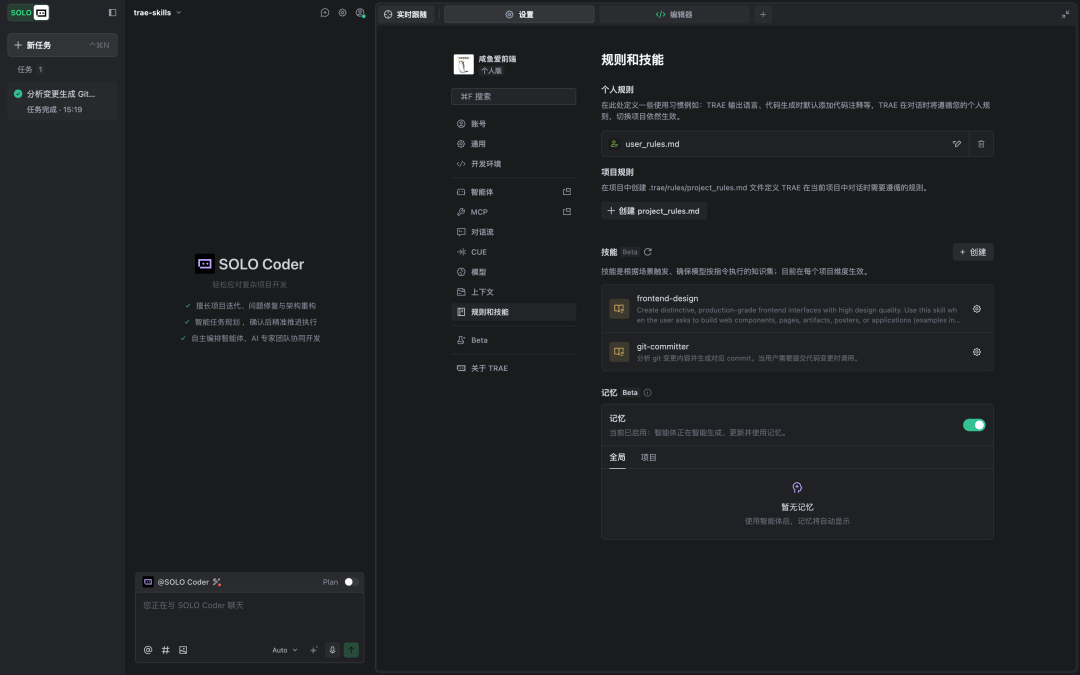This screenshot has height=675, width=1080.
Task: Open settings gear for git-committer skill
Action: coord(976,352)
